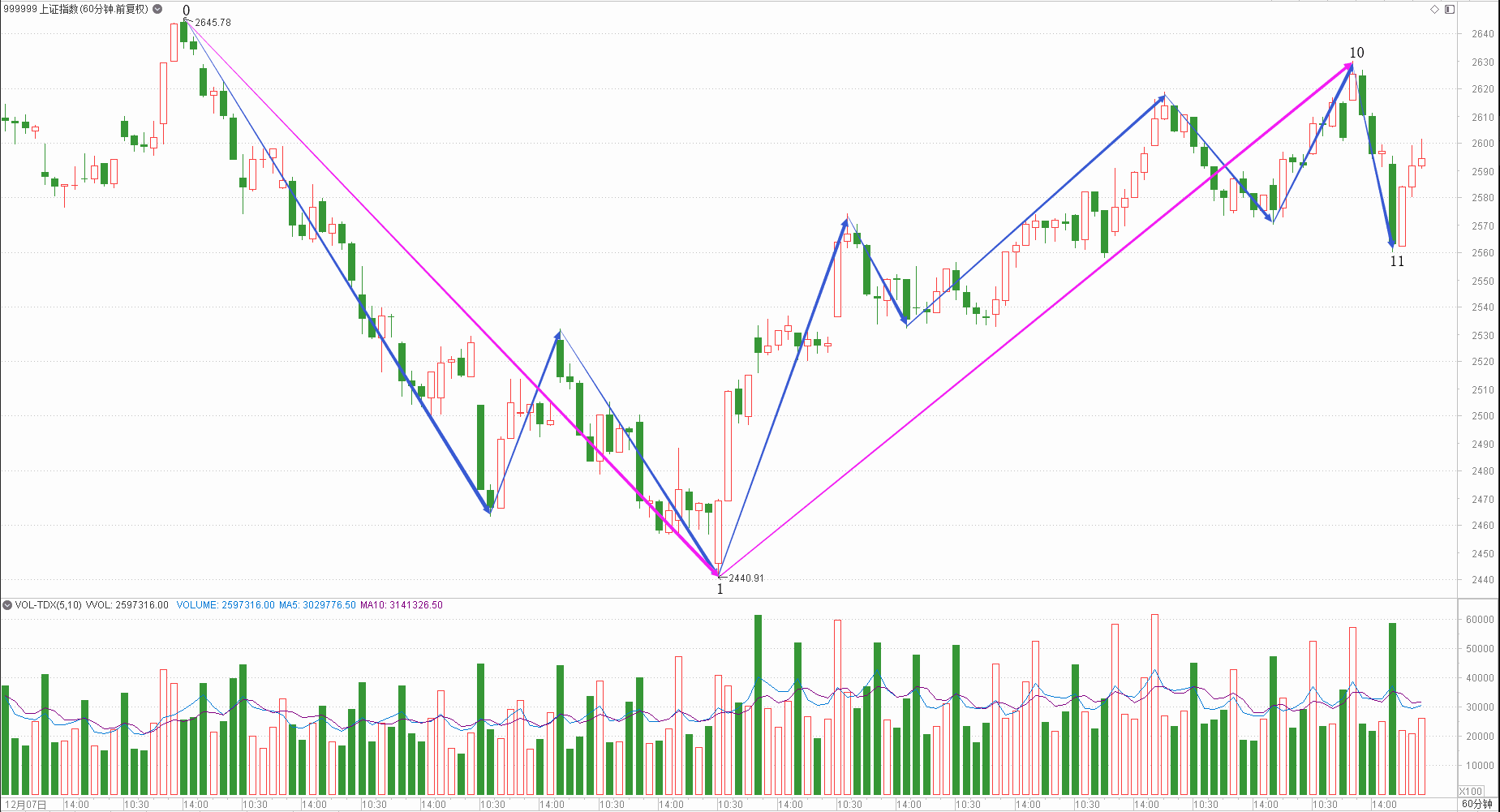This screenshot has height=812, width=1500.
Task: Toggle the side panel layout icon
Action: pos(1450,9)
